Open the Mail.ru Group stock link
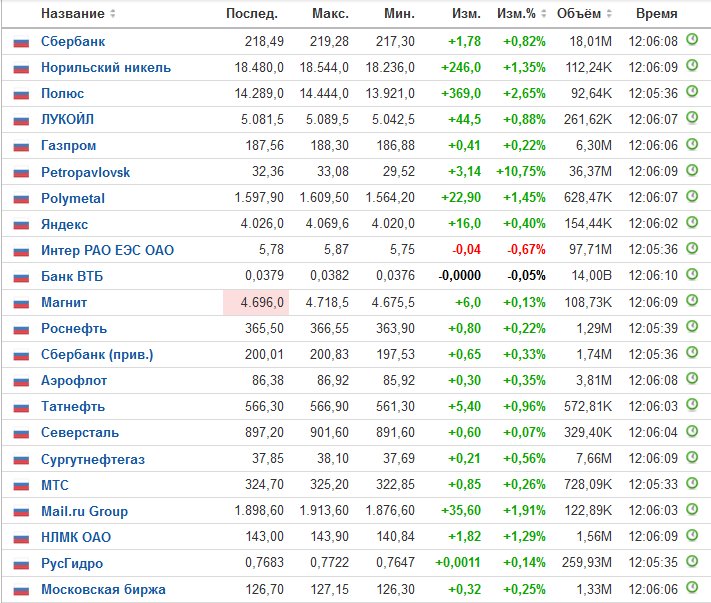This screenshot has width=711, height=603. point(84,511)
